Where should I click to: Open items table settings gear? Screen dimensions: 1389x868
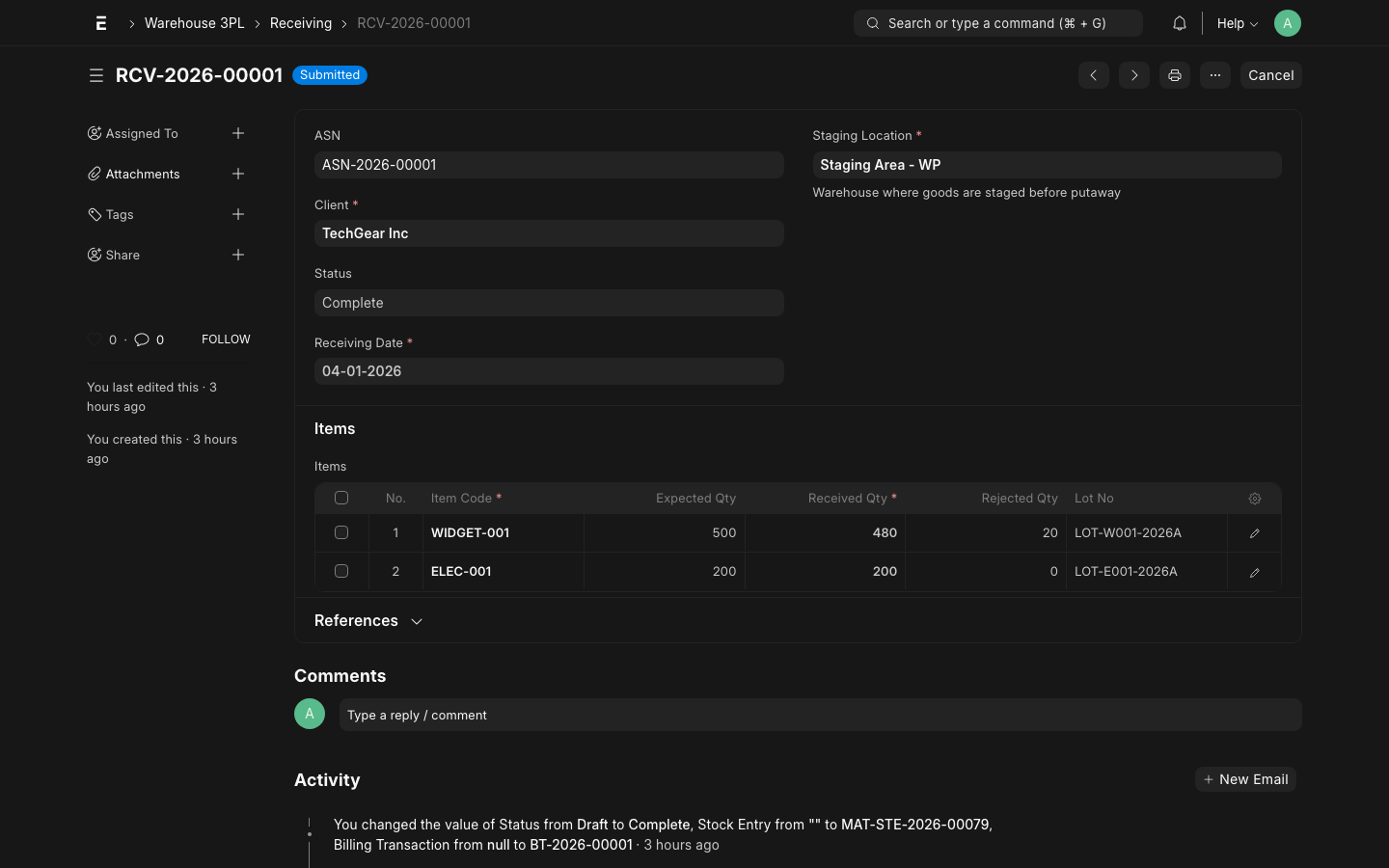1254,499
